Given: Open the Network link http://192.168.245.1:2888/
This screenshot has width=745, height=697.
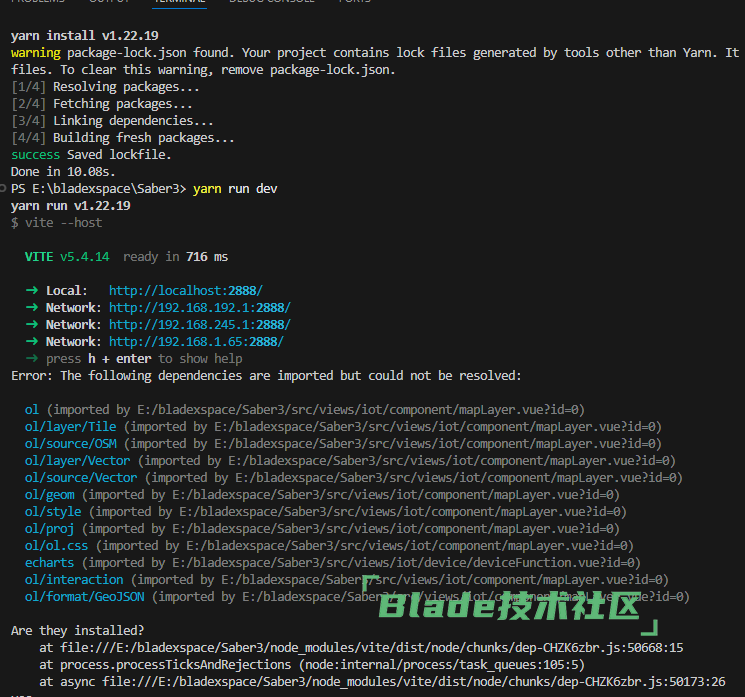Looking at the screenshot, I should (200, 325).
